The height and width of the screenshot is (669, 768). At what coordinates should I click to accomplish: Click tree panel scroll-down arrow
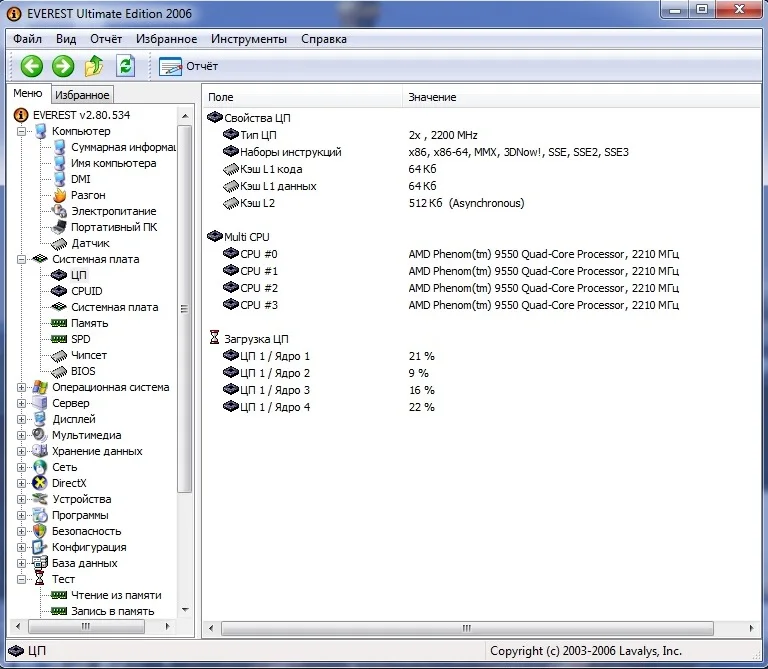[x=185, y=610]
